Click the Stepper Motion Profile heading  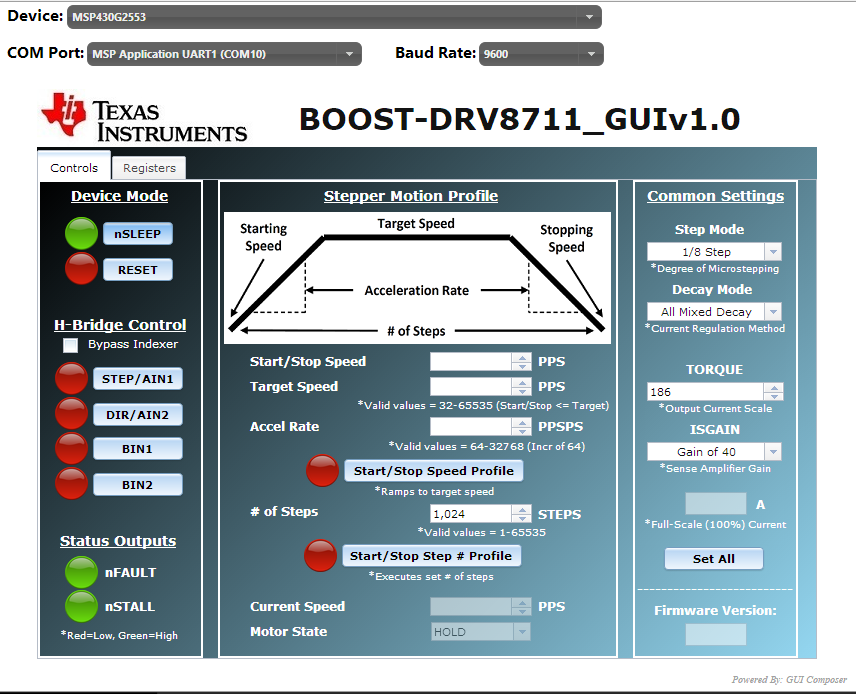click(x=411, y=196)
